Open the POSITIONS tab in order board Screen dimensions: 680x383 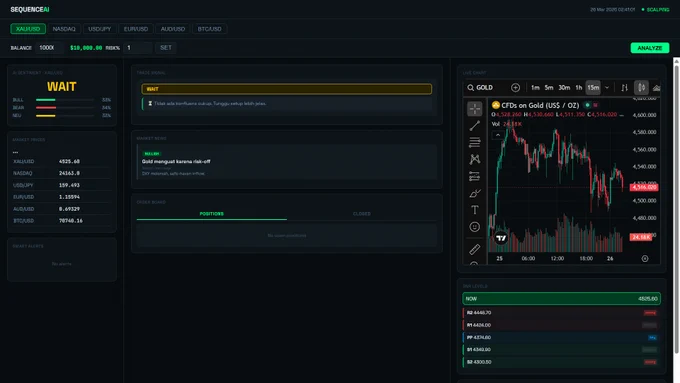212,214
